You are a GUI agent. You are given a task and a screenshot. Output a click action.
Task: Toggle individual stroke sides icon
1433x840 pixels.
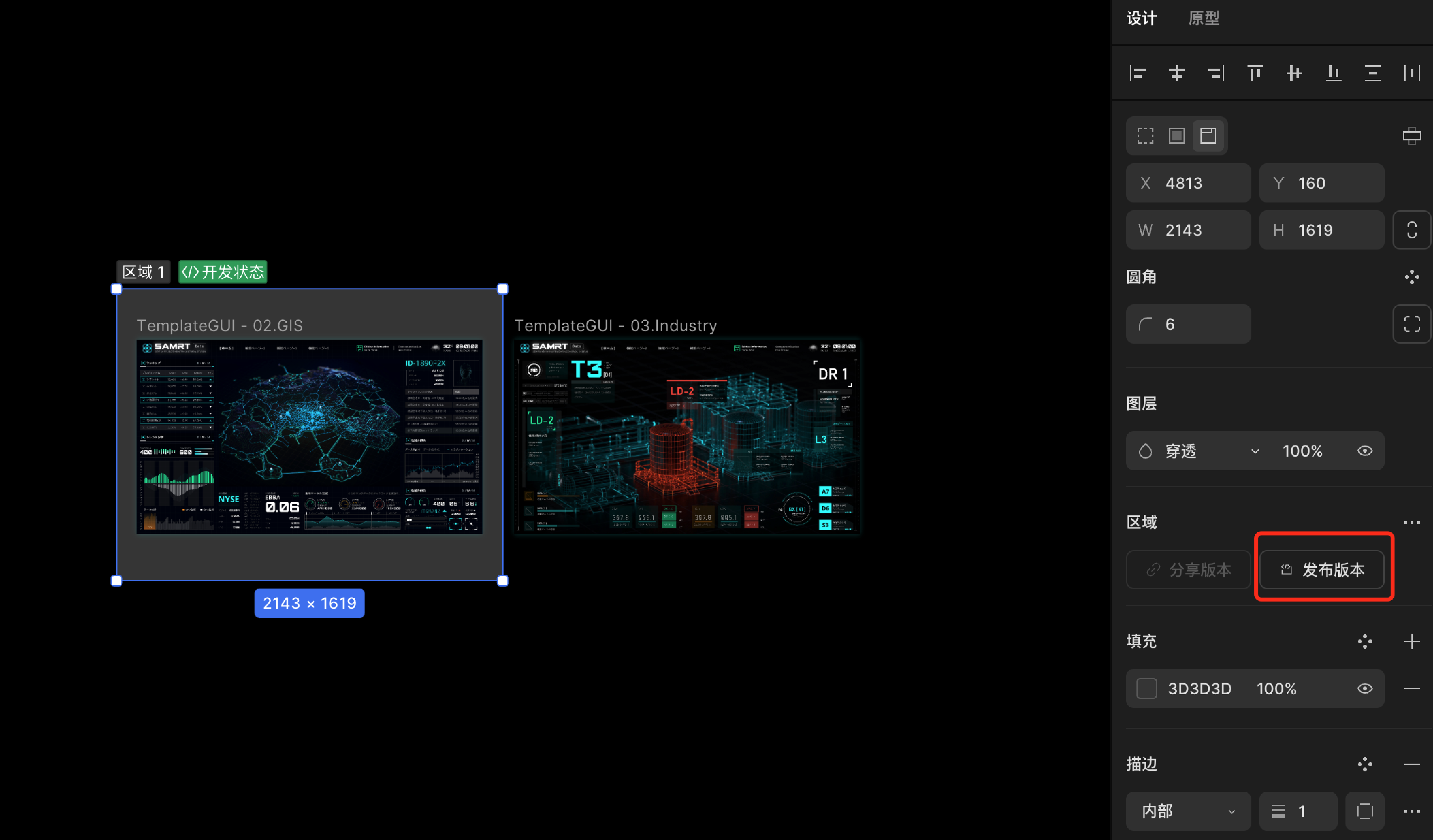point(1365,811)
